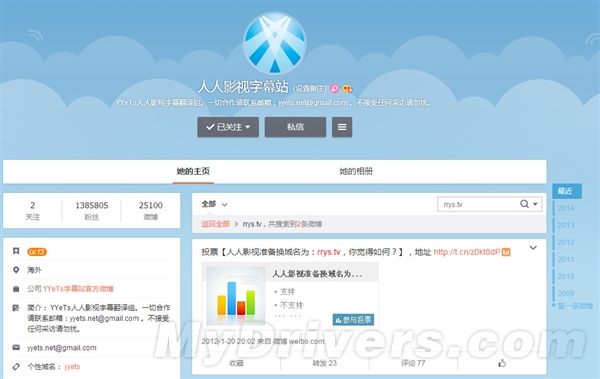Send a private message via 私信
This screenshot has width=600, height=379.
295,127
